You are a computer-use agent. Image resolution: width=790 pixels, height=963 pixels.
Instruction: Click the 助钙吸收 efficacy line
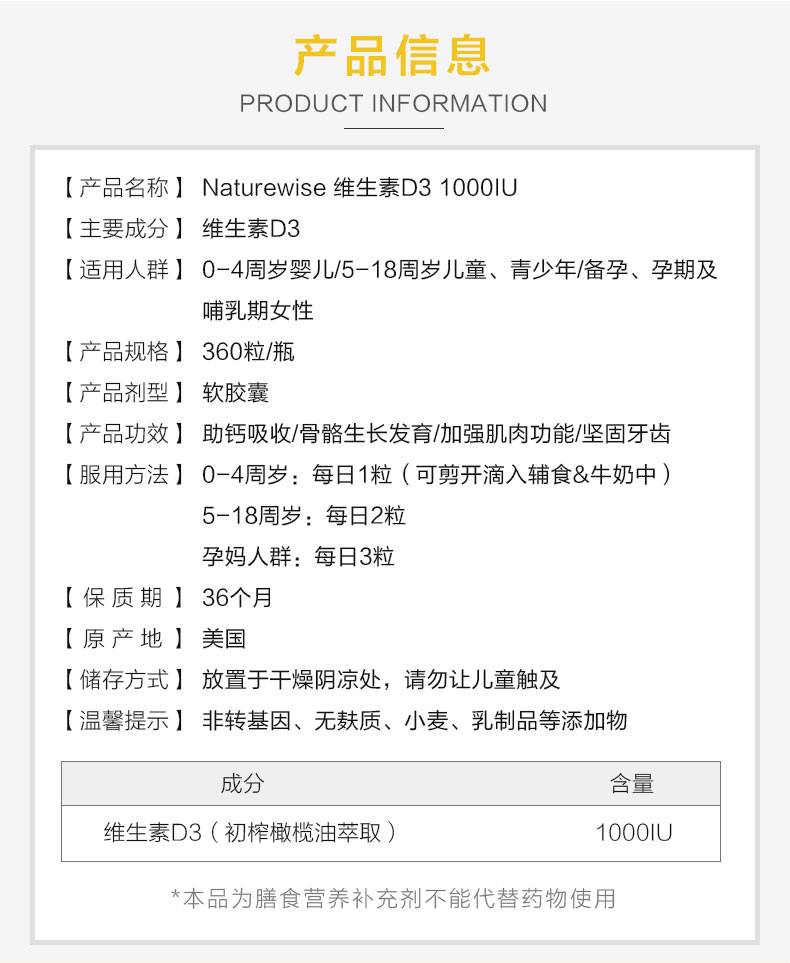(436, 433)
